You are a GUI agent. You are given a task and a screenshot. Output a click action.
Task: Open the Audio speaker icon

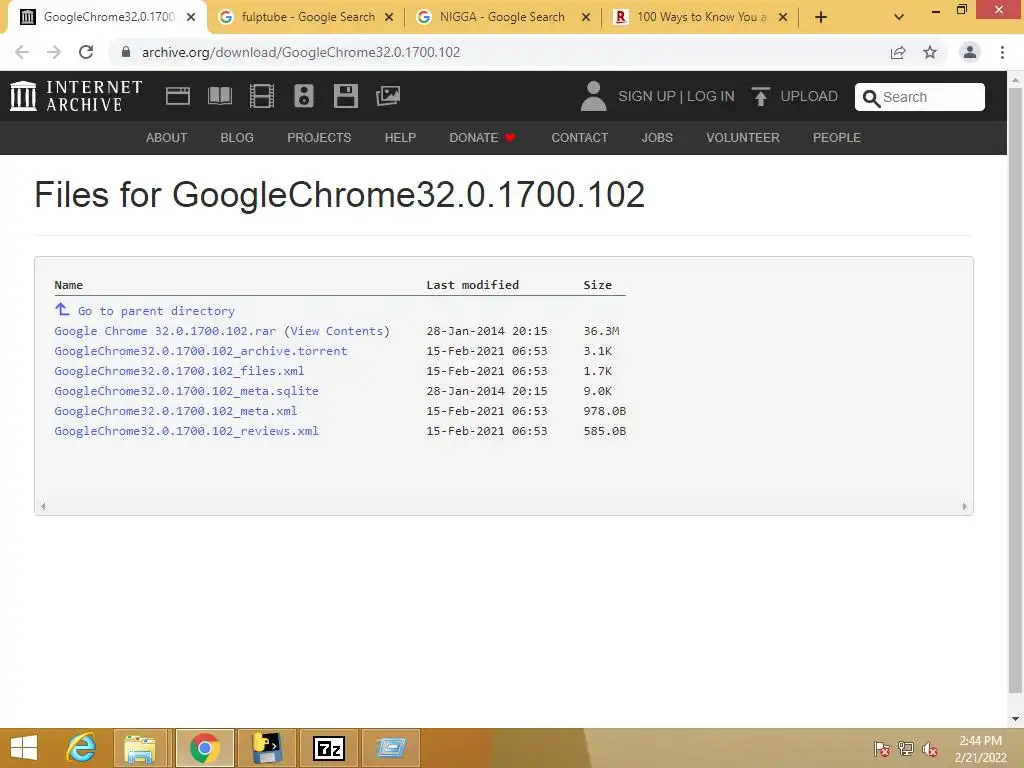click(304, 96)
